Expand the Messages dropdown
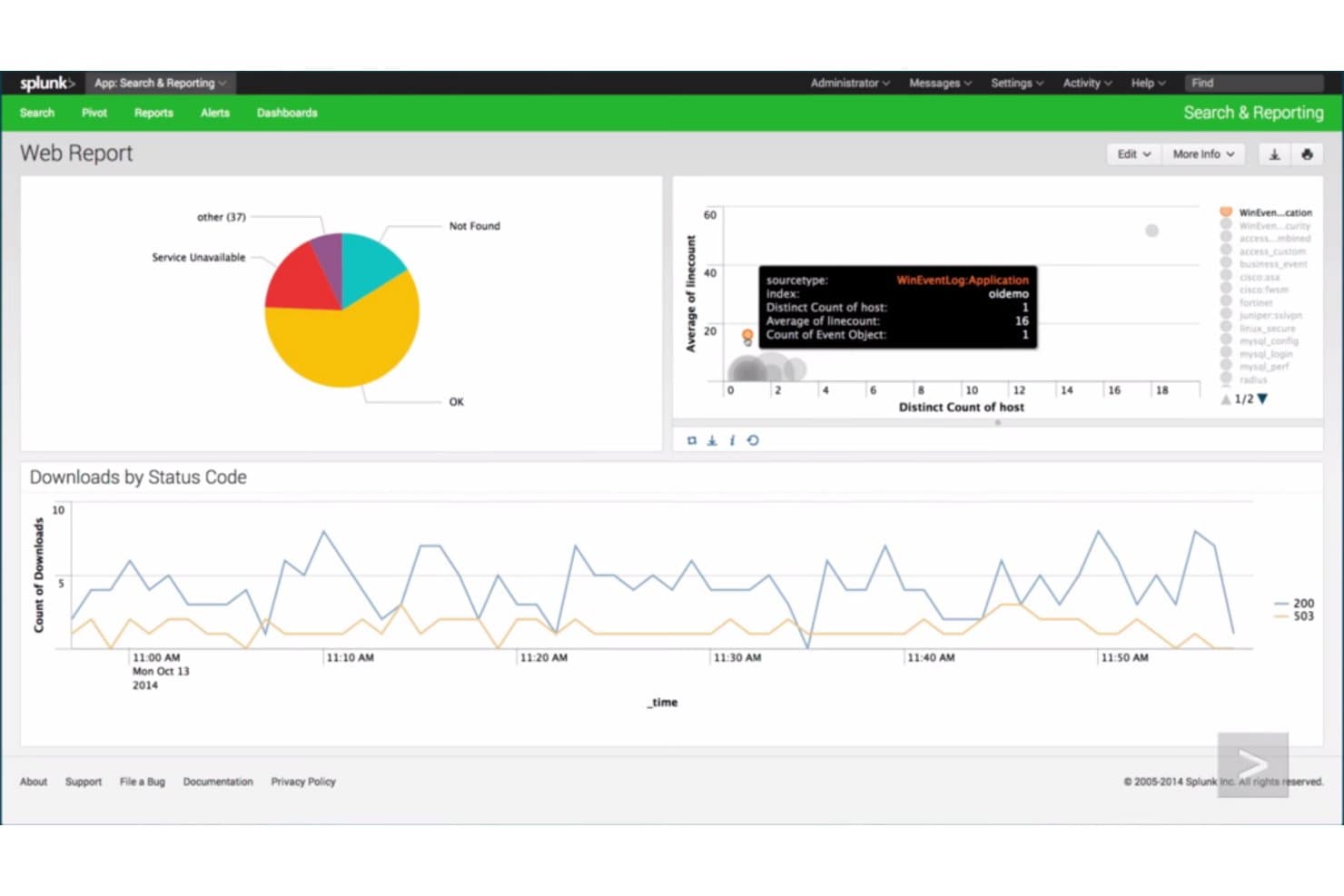 940,83
